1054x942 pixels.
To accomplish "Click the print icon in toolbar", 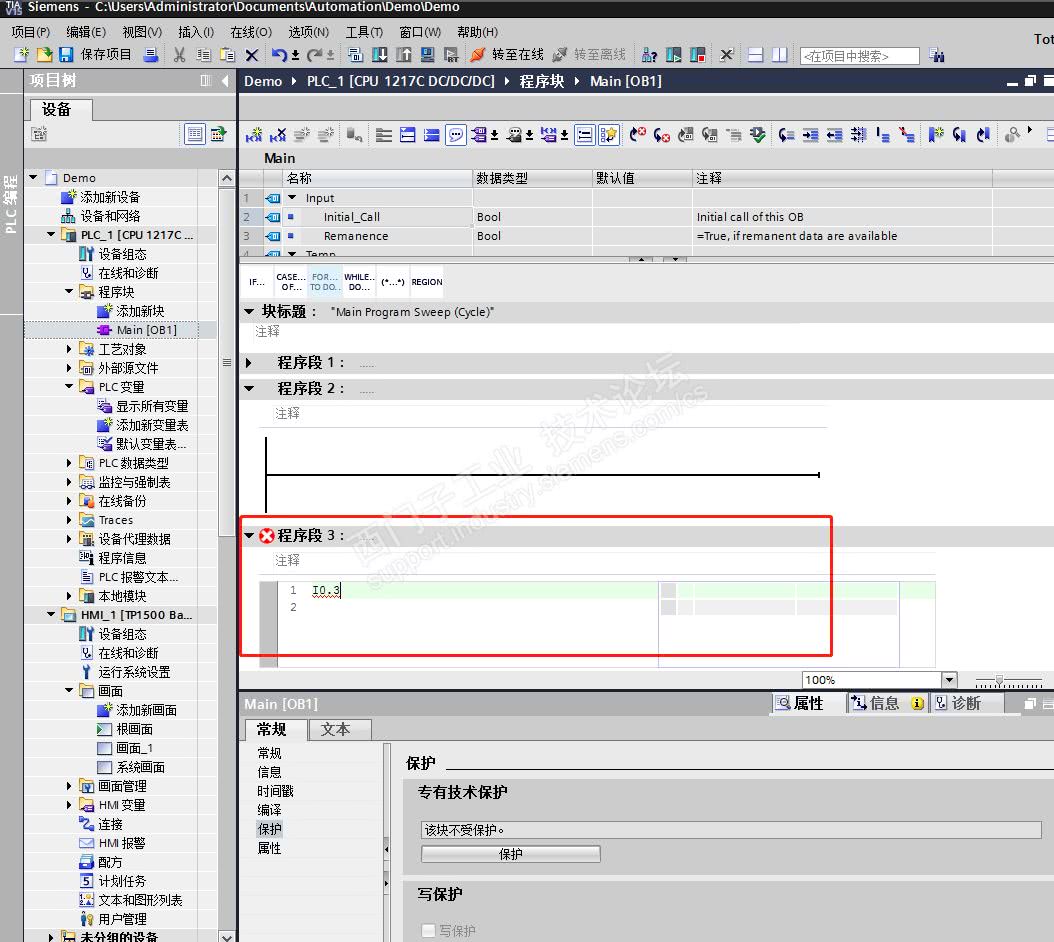I will point(150,55).
